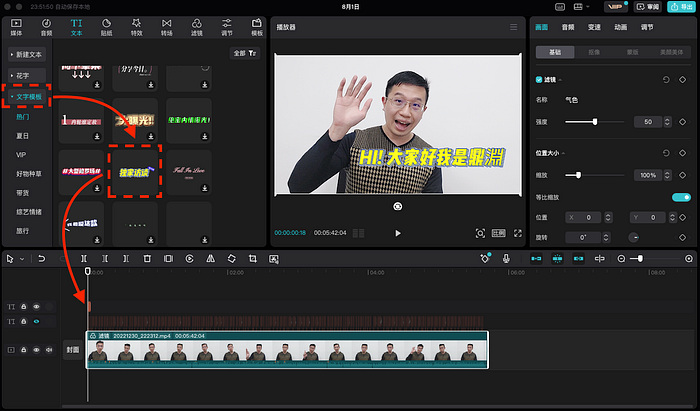Image resolution: width=700 pixels, height=411 pixels.
Task: Play the video in the player
Action: pos(398,233)
